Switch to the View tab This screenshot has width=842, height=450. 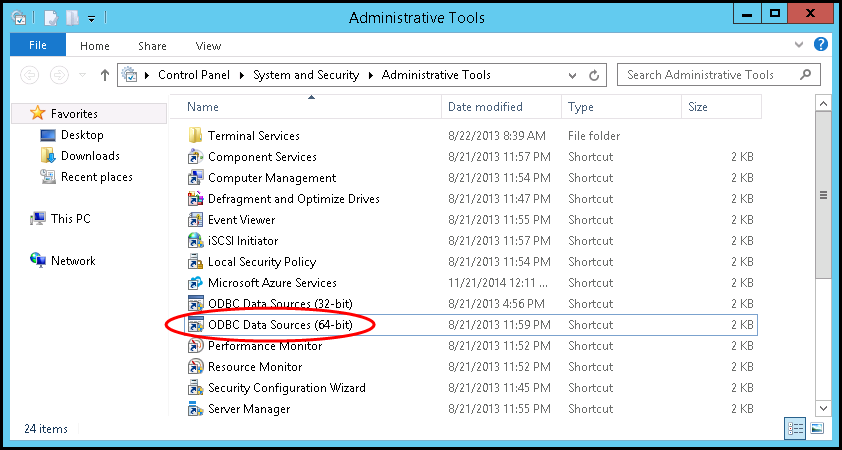coord(208,46)
